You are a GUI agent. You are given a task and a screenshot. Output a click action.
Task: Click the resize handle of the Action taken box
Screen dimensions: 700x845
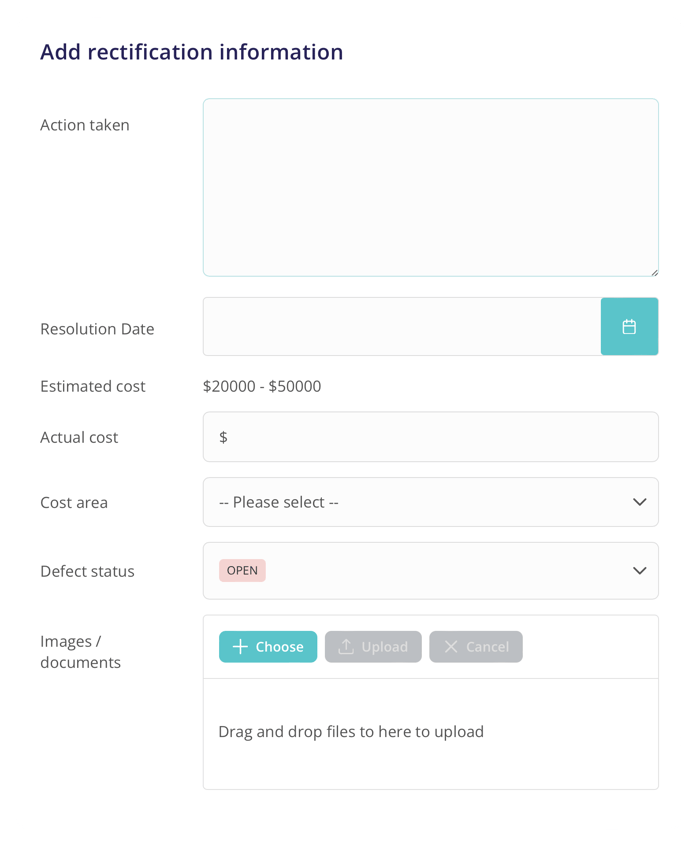coord(655,272)
